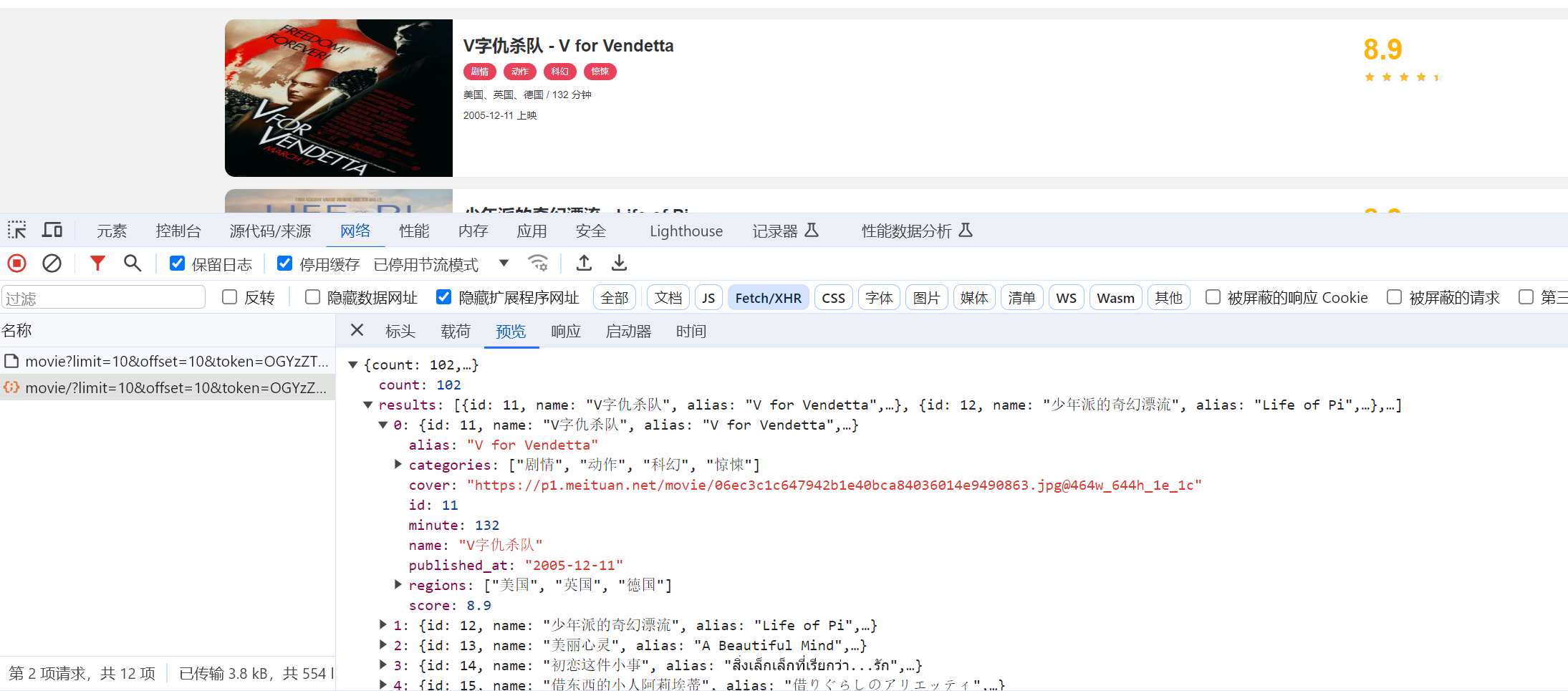The image size is (1568, 691).
Task: Open the throttling mode dropdown
Action: click(441, 264)
